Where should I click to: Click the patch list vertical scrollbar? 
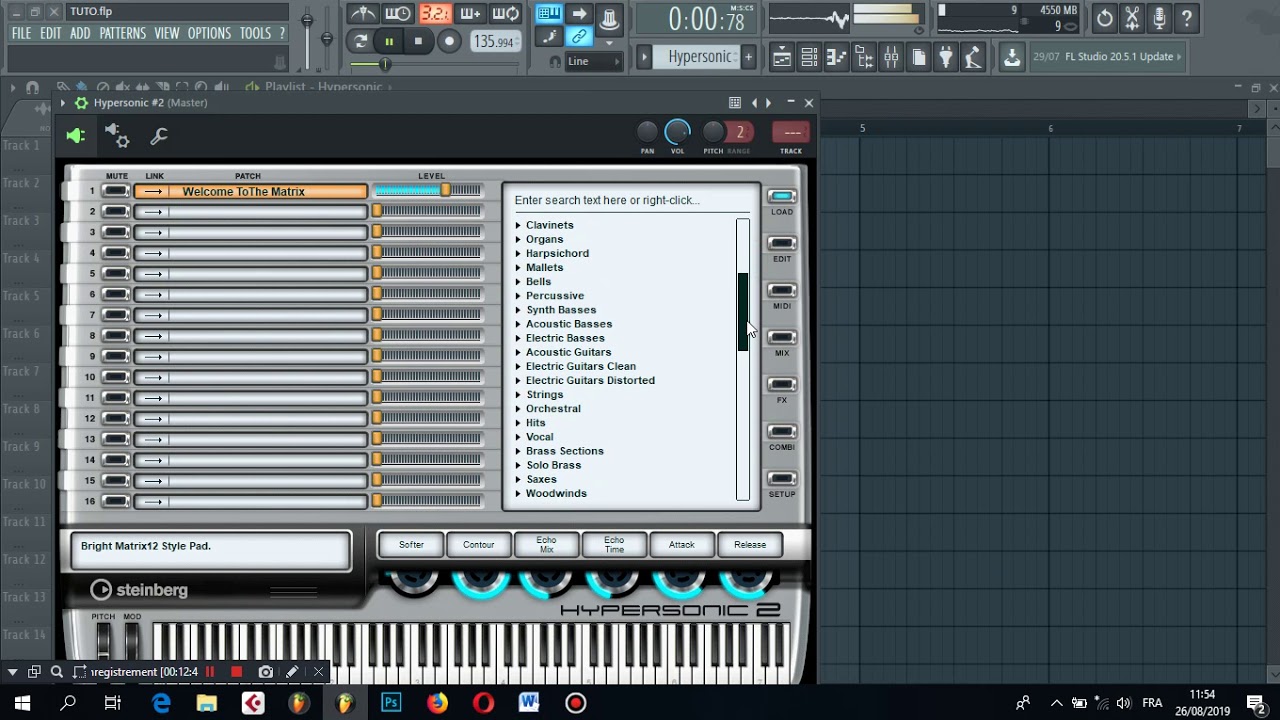click(743, 359)
